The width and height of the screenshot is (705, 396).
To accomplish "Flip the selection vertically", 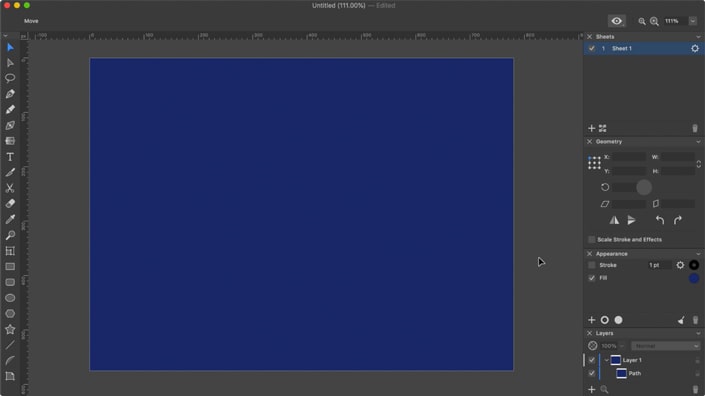I will 631,220.
